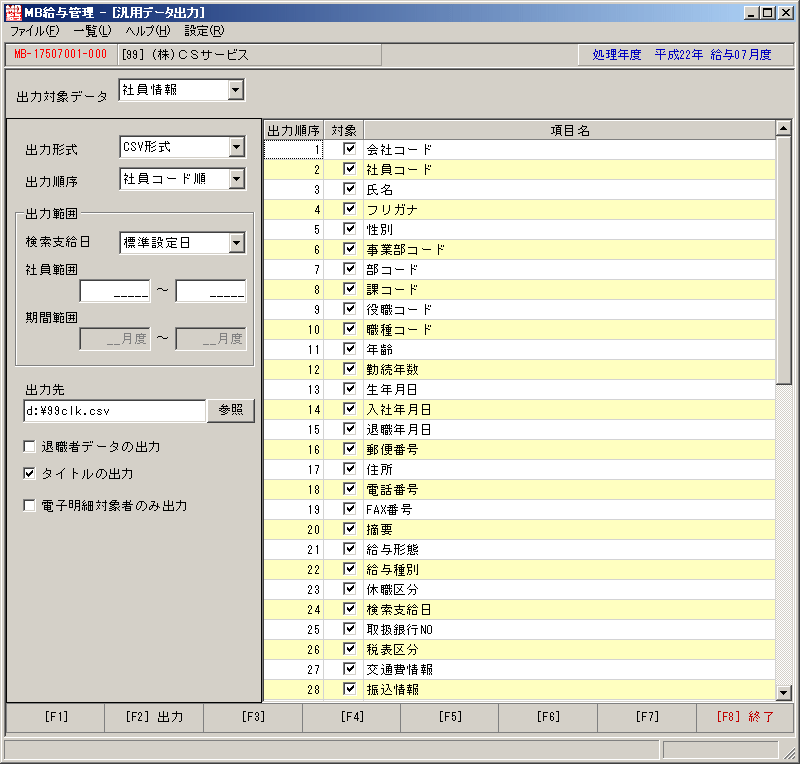Expand the 出力順序 社員コード順 dropdown

tap(236, 179)
